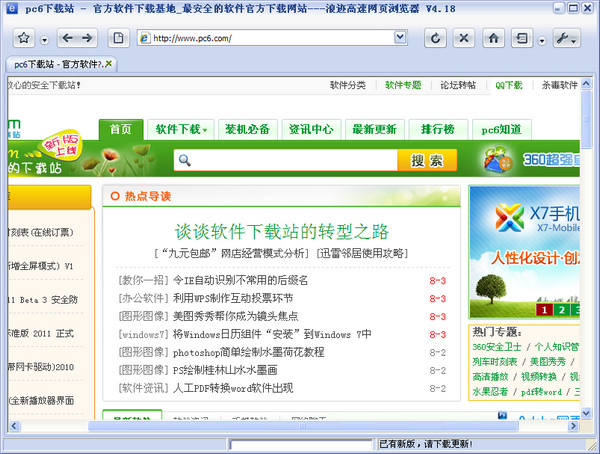Image resolution: width=600 pixels, height=454 pixels.
Task: Click the back arrow button
Action: 67,39
